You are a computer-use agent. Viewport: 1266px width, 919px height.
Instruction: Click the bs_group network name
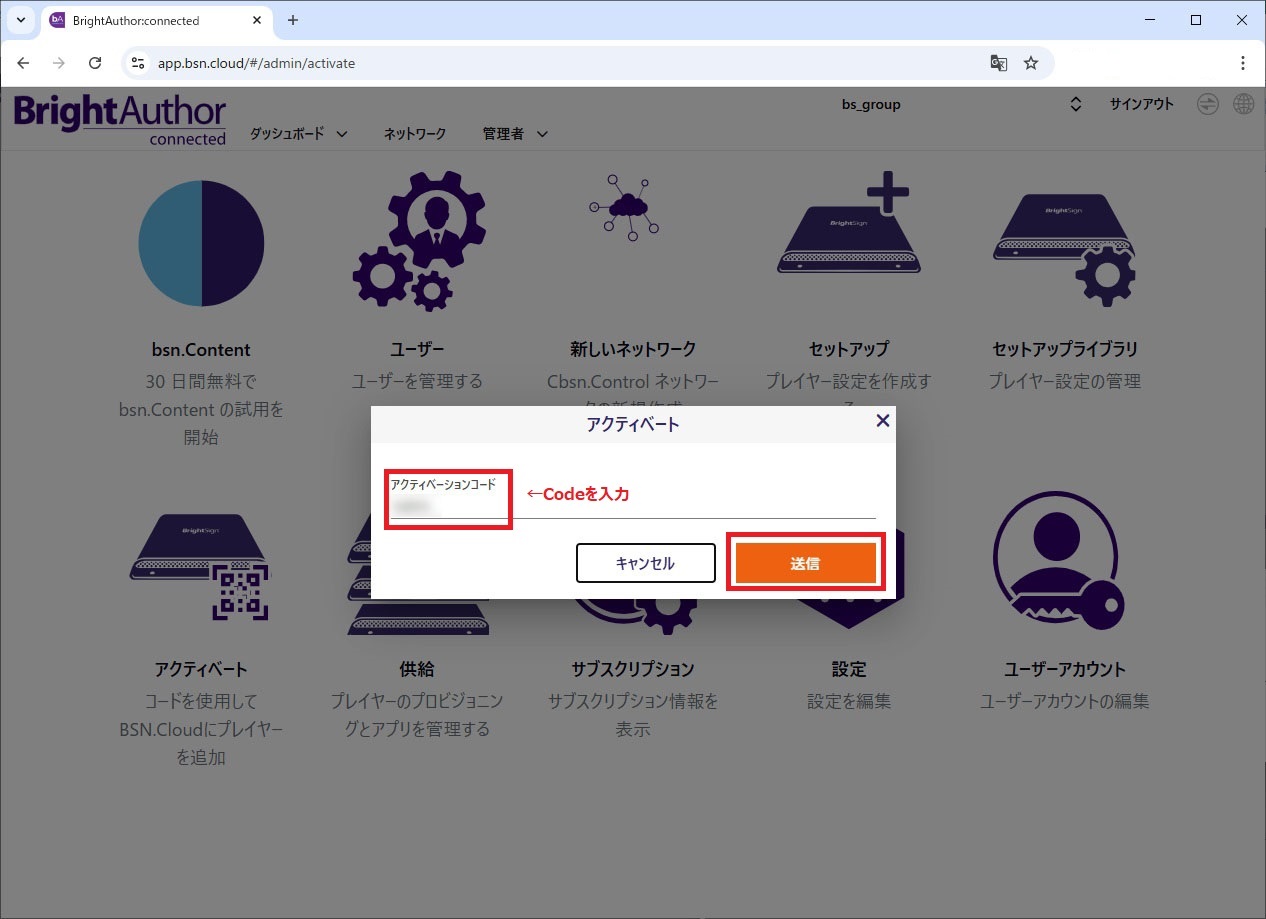click(871, 104)
